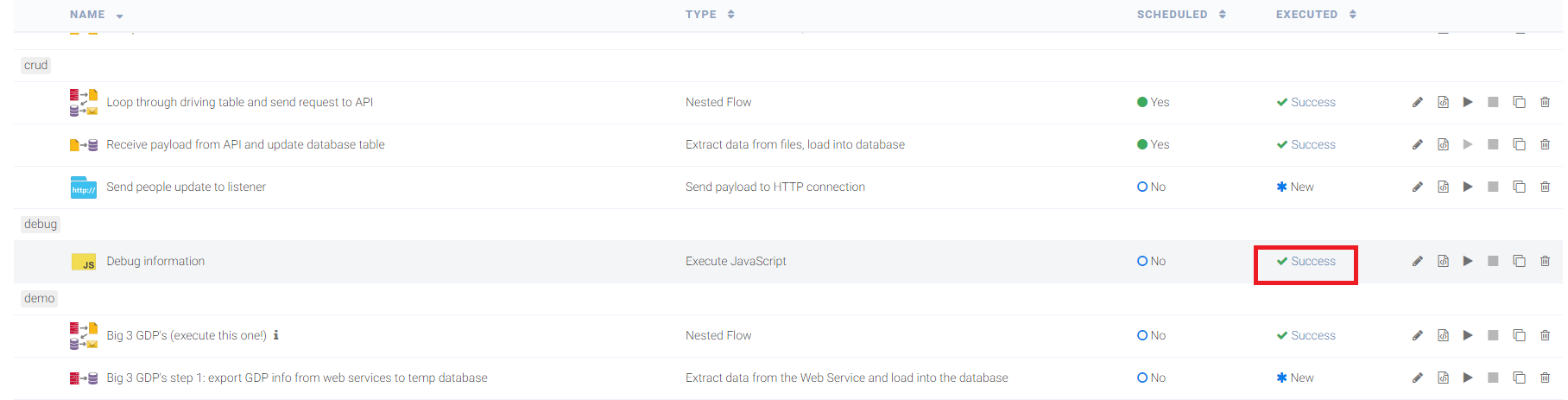Toggle the No schedule status for Debug information
Screen dimensions: 1568x400
(1151, 262)
